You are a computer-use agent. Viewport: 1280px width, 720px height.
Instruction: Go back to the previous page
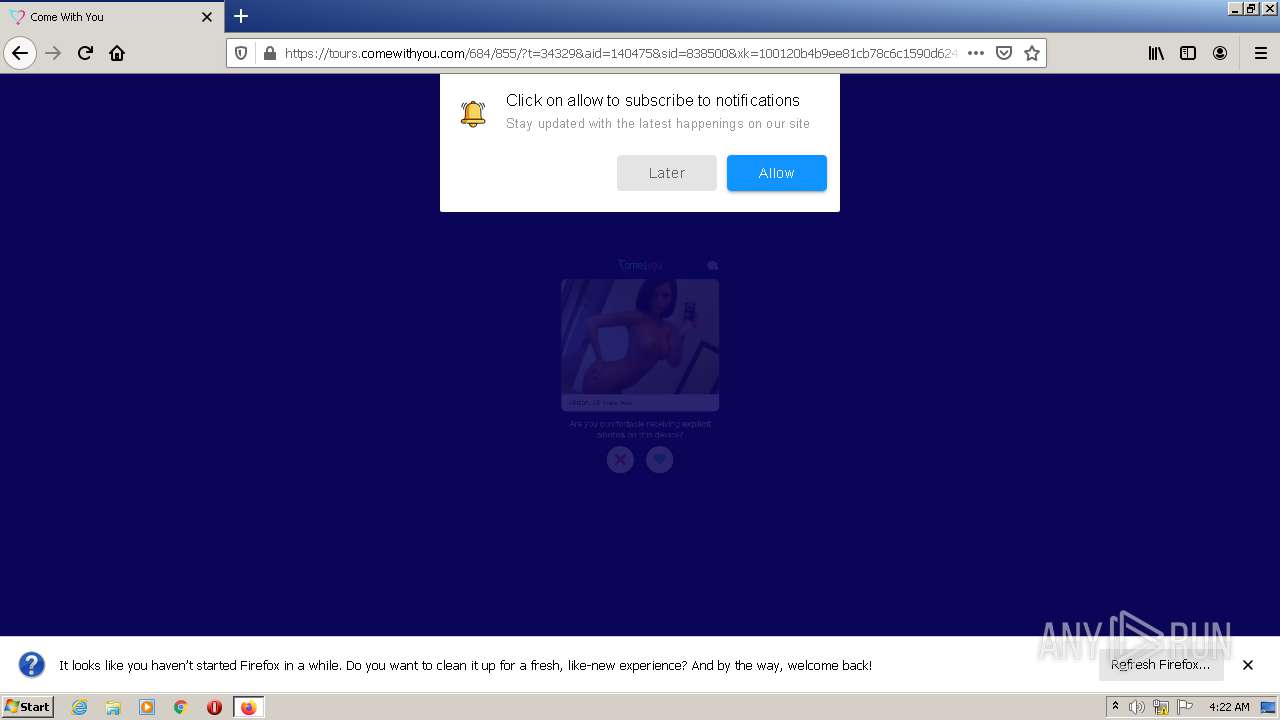(x=20, y=53)
